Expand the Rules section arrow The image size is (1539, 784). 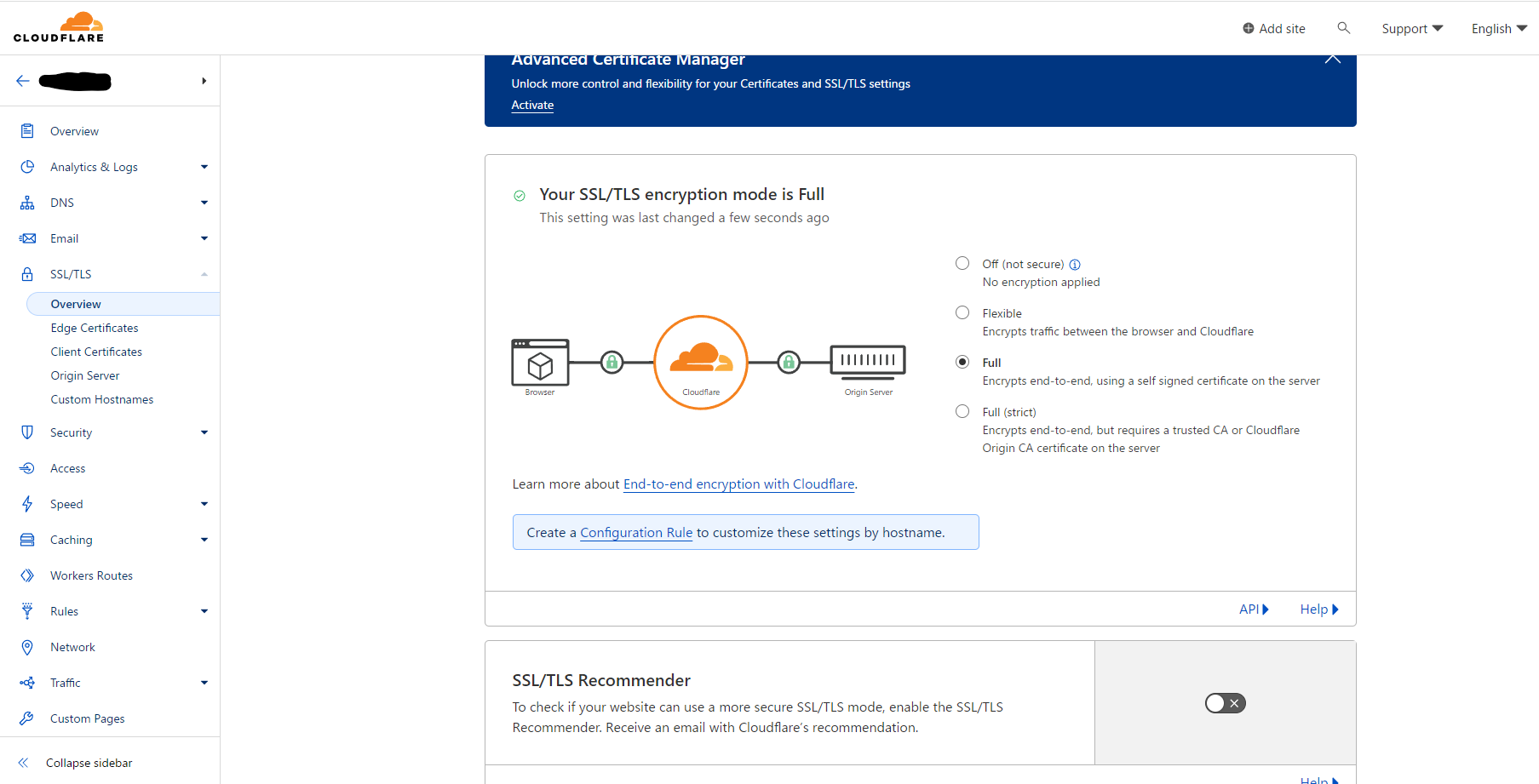point(204,611)
